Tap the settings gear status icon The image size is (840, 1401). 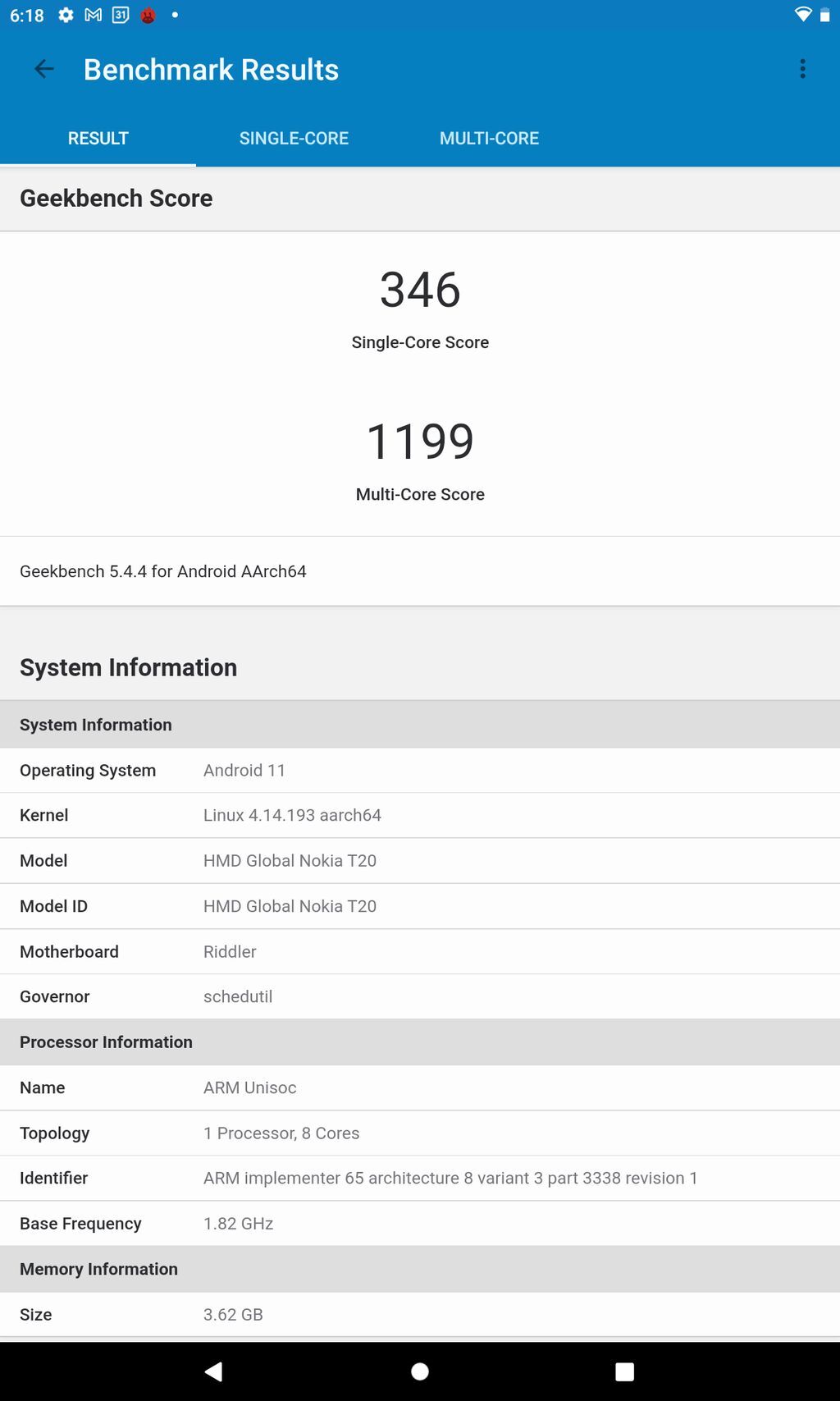pyautogui.click(x=66, y=16)
